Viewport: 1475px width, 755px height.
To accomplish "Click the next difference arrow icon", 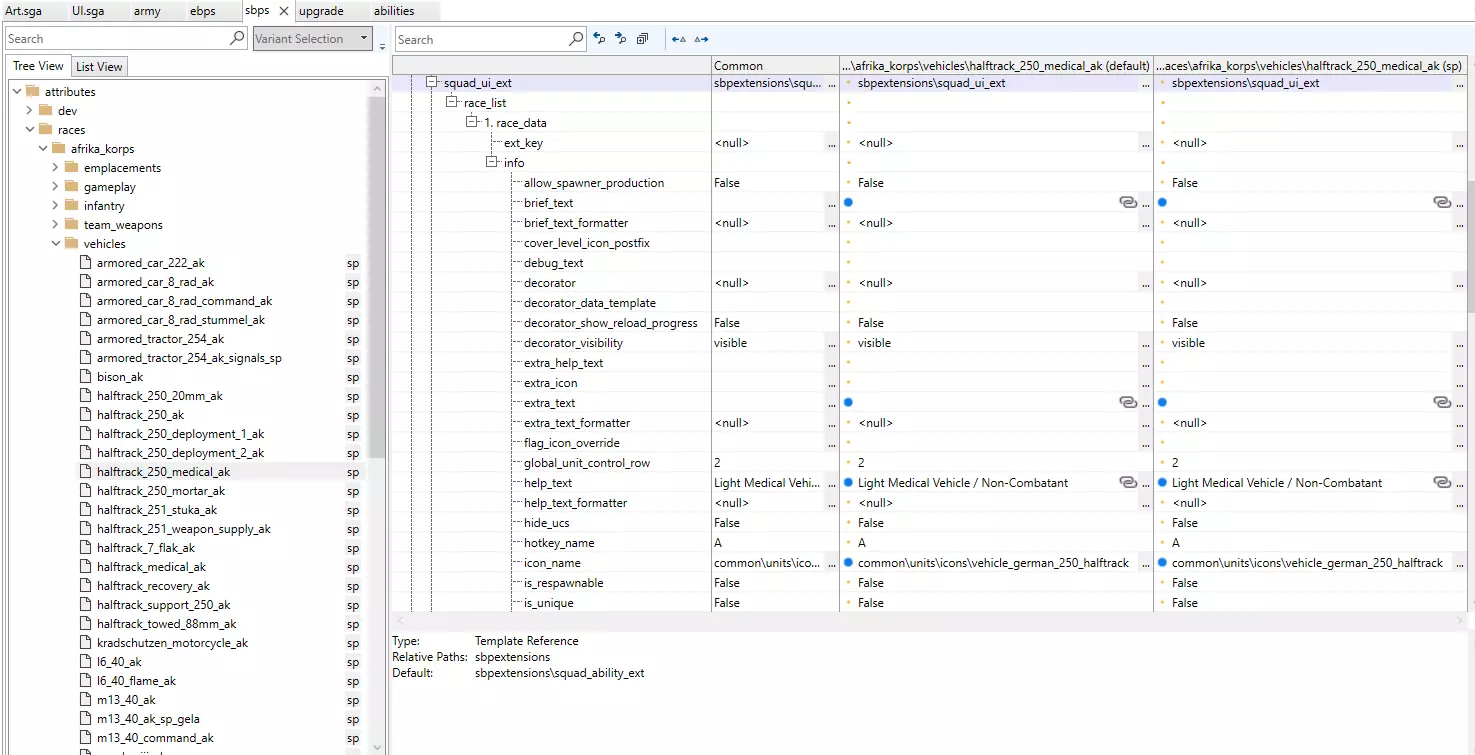I will (701, 39).
